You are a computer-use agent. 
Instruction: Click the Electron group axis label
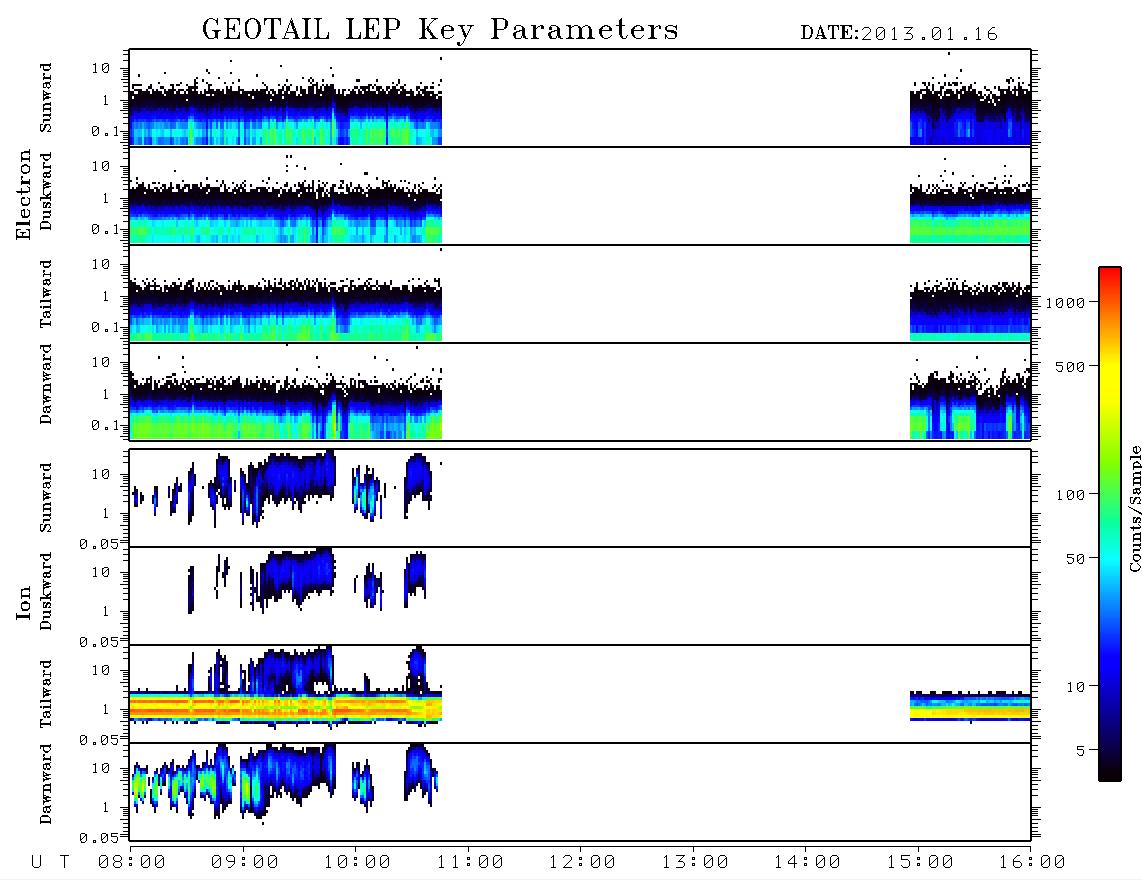point(24,195)
